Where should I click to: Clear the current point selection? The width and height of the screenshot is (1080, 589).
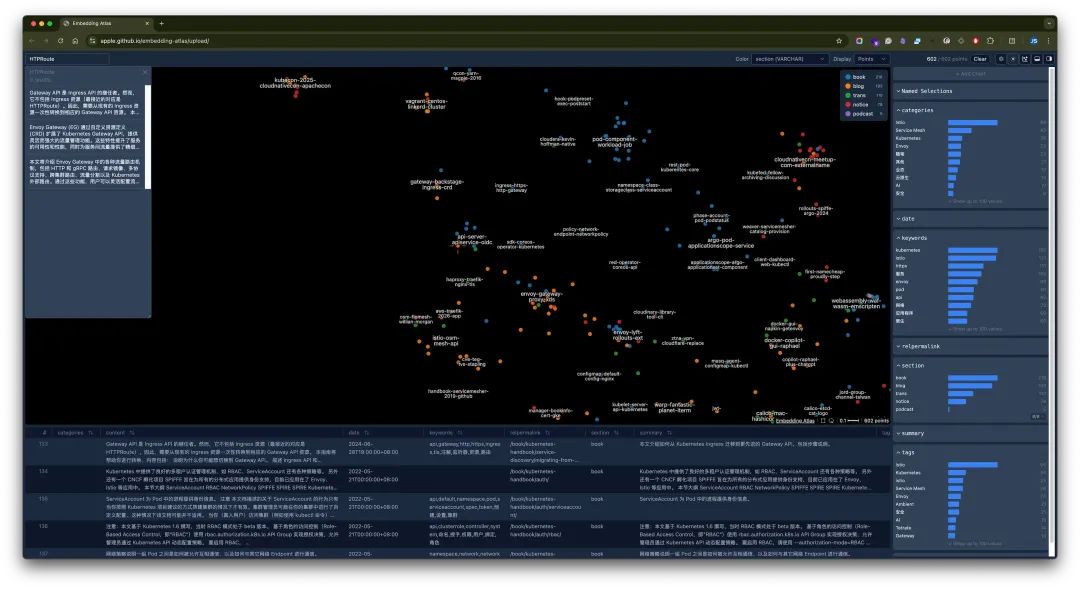point(979,59)
